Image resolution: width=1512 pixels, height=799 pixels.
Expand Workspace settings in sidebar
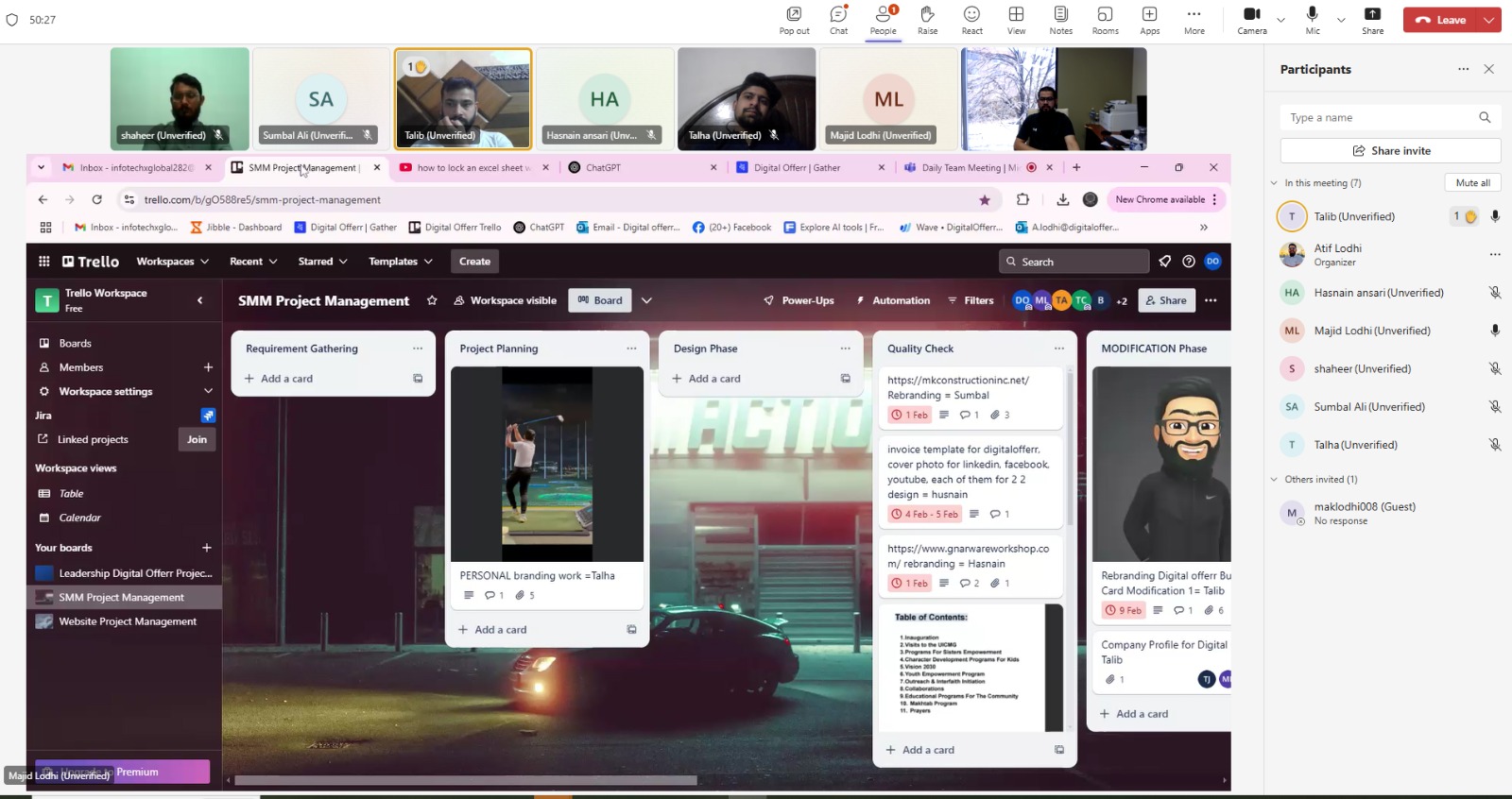[x=208, y=391]
